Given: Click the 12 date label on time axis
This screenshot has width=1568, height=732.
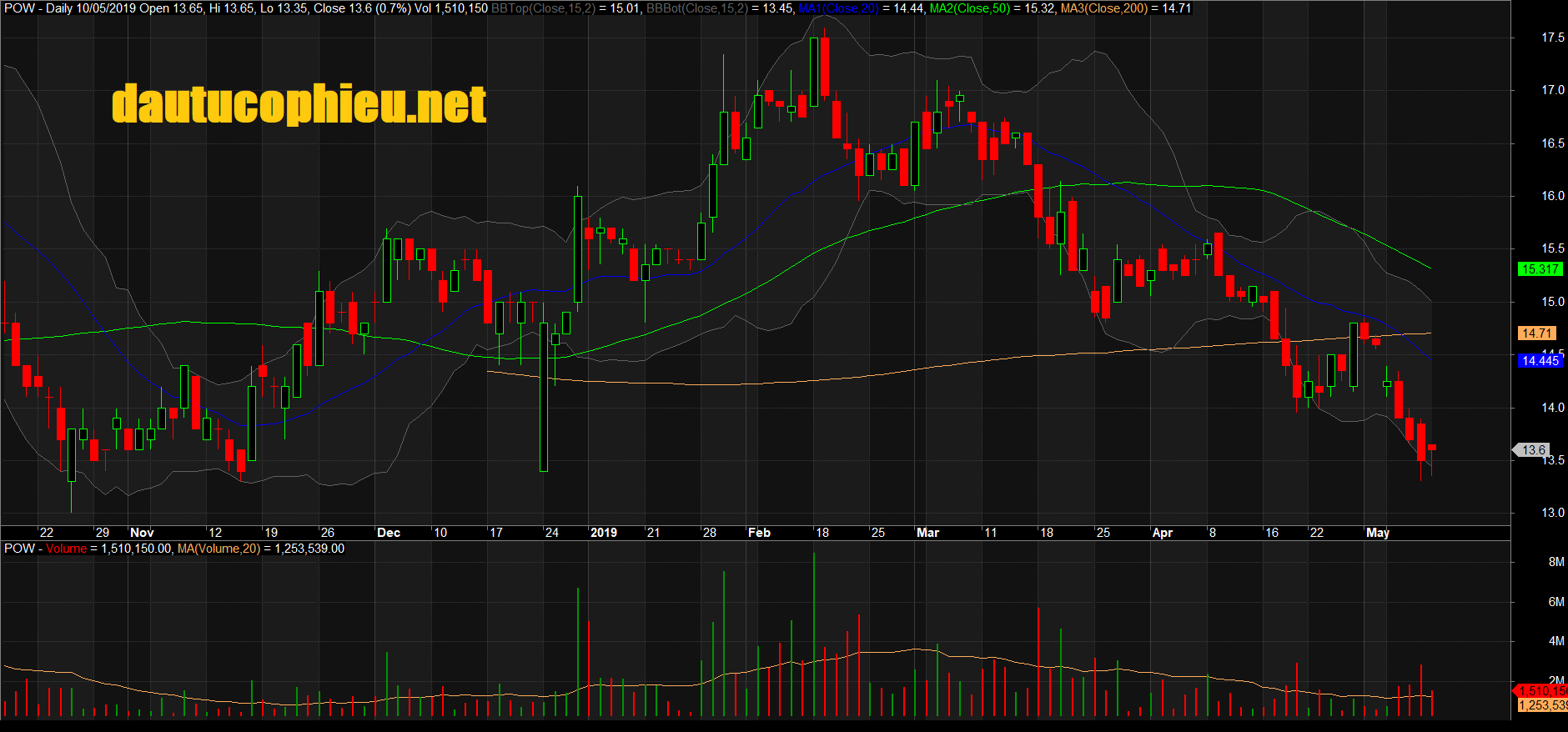Looking at the screenshot, I should click(215, 533).
